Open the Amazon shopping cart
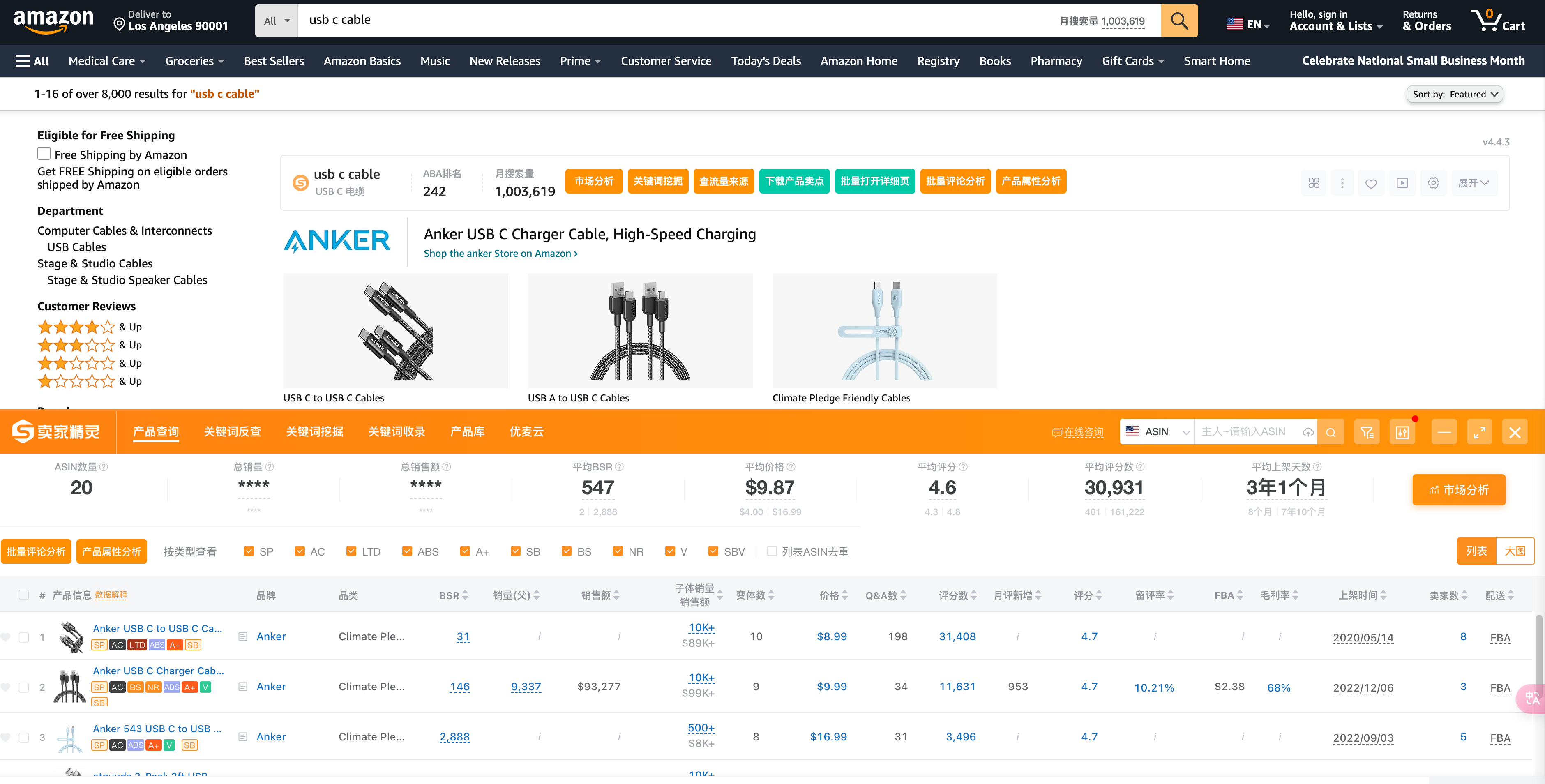Viewport: 1545px width, 784px height. pos(1498,21)
